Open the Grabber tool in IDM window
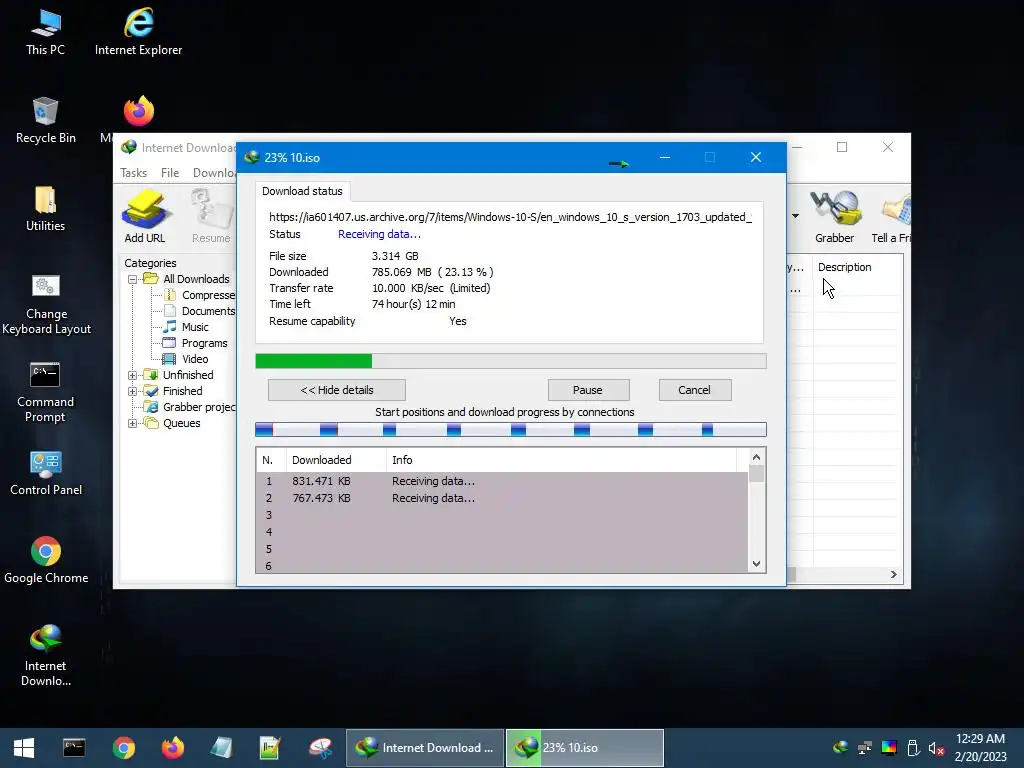 coord(835,217)
